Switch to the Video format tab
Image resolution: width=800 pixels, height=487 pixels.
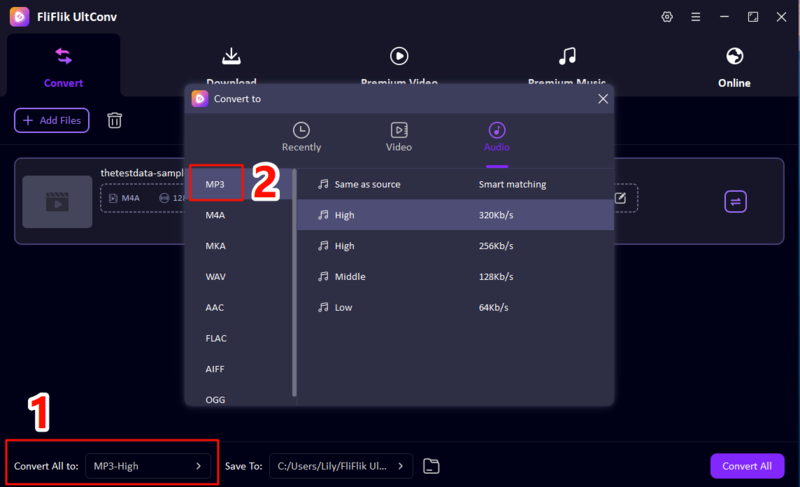(398, 137)
